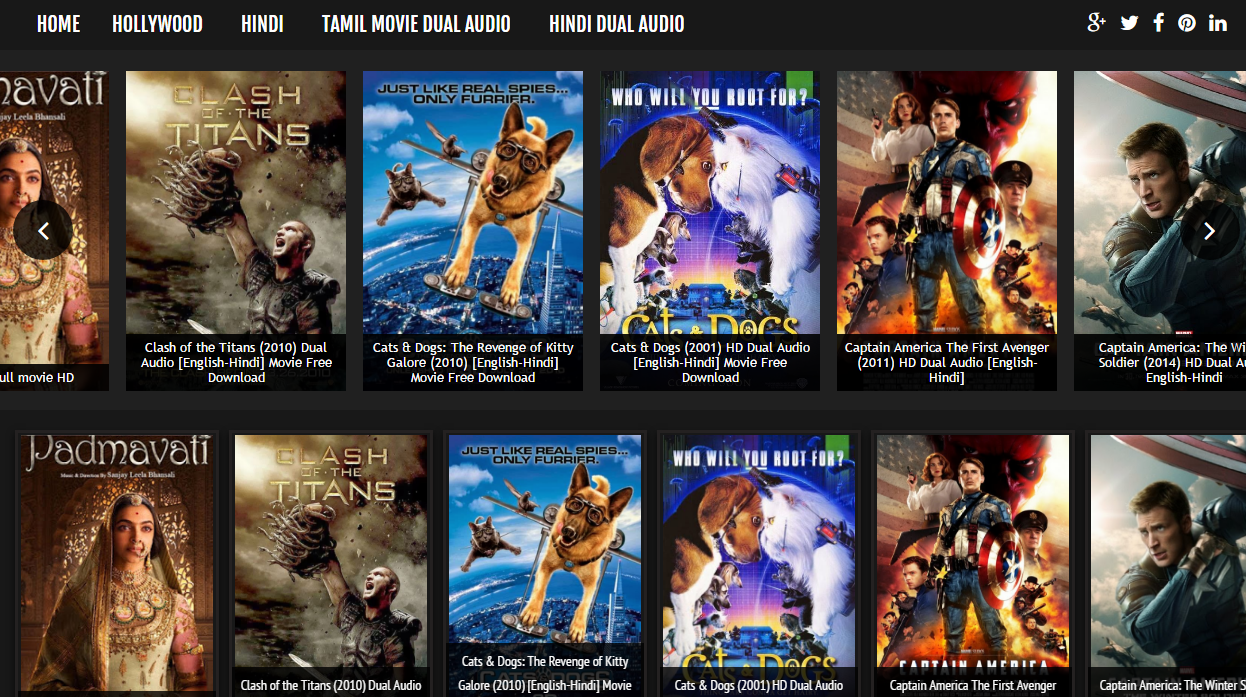Open the Twitter social icon

pos(1129,23)
